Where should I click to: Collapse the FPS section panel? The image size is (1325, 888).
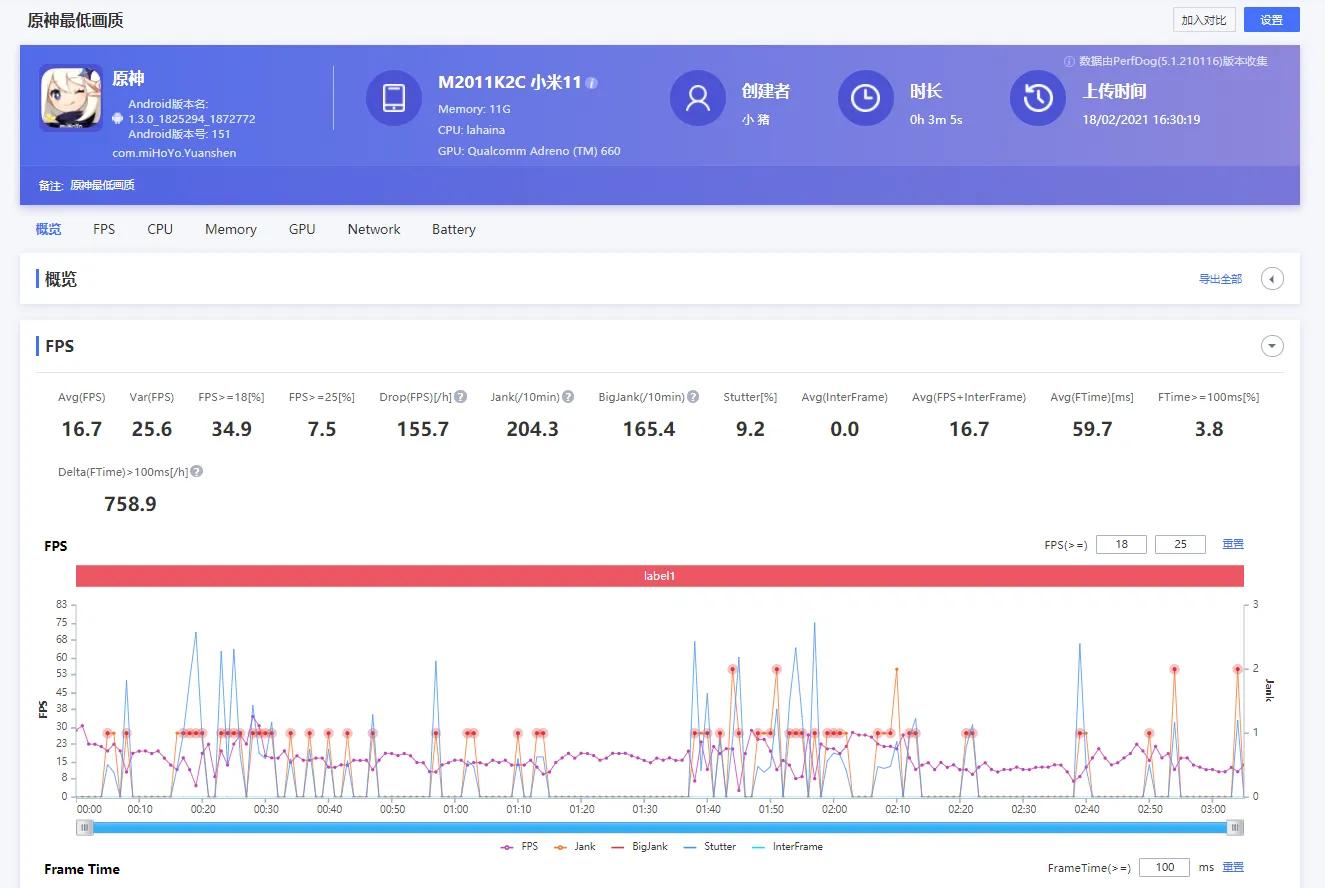pyautogui.click(x=1272, y=346)
